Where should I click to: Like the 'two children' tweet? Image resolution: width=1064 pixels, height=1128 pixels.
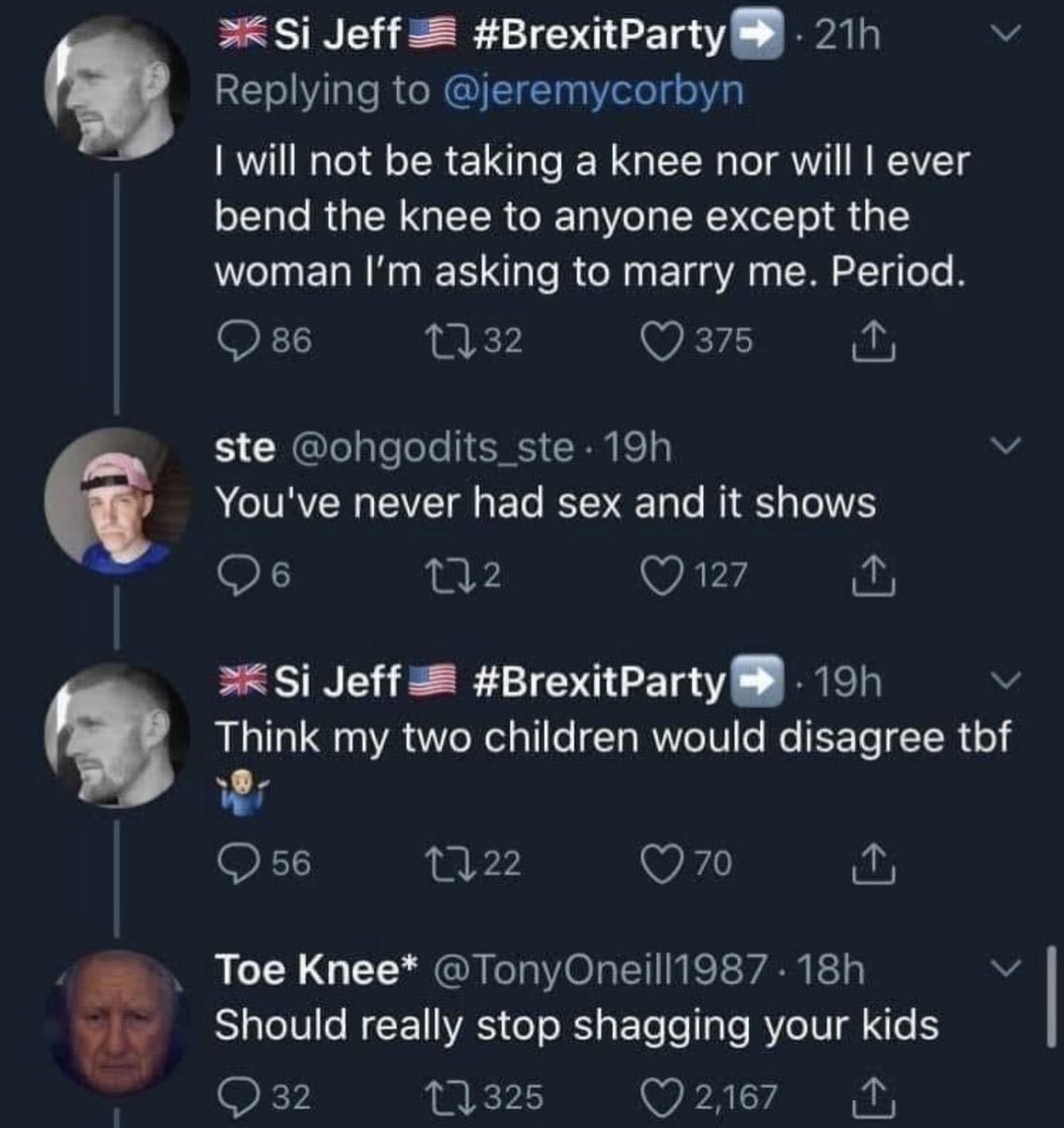click(662, 863)
